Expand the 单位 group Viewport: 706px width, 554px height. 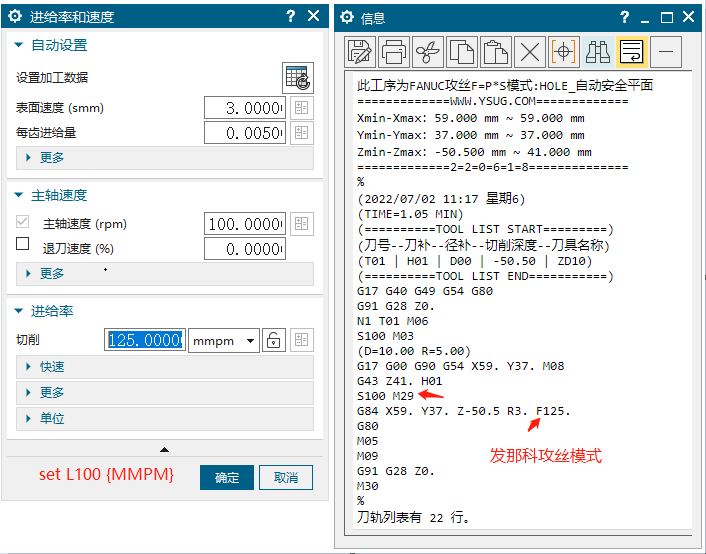(x=165, y=418)
